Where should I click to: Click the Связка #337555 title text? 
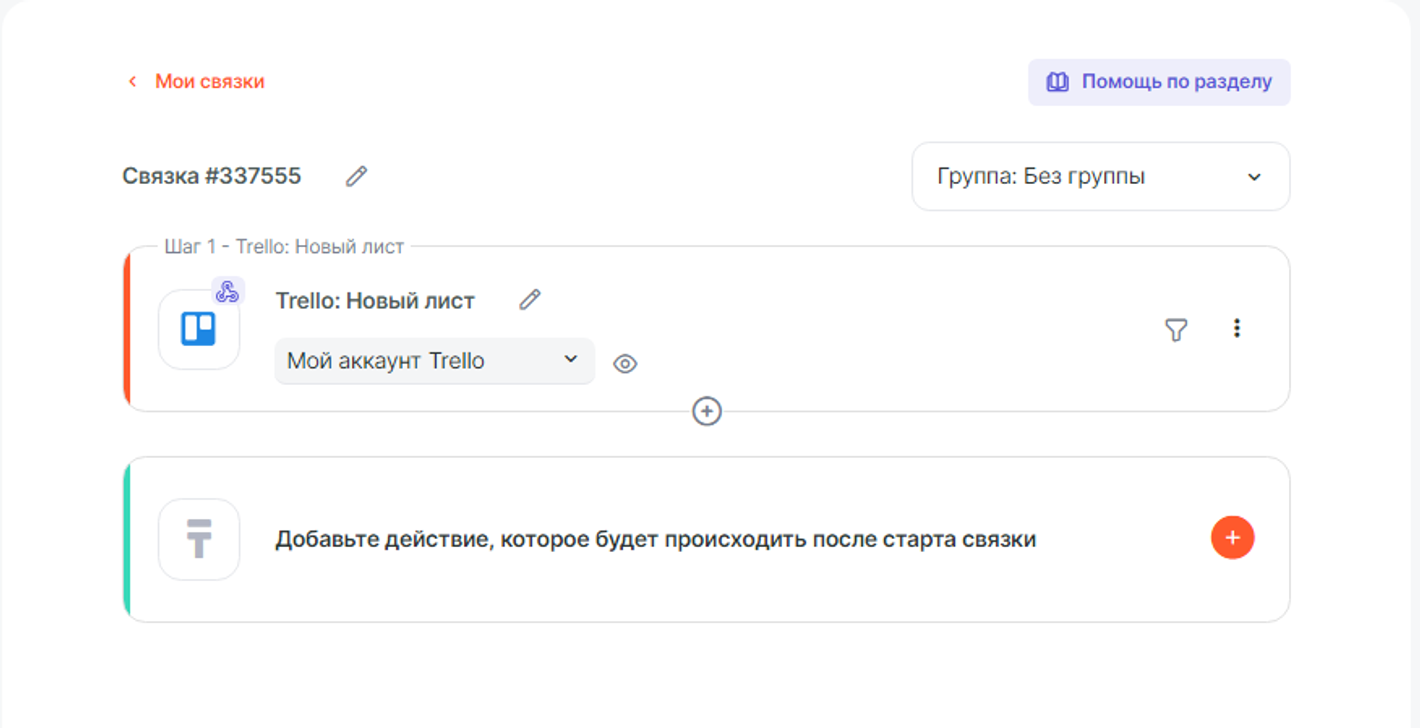coord(212,177)
